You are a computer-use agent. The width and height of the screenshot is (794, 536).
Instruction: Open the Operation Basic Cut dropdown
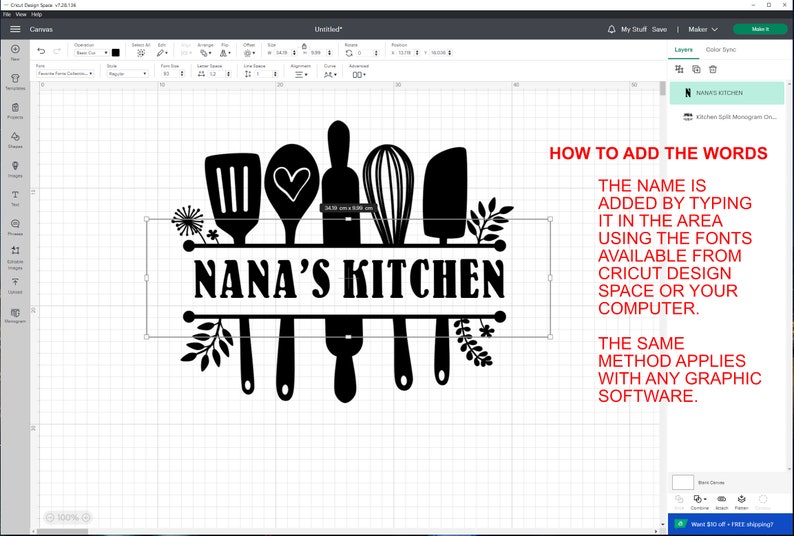[x=91, y=53]
